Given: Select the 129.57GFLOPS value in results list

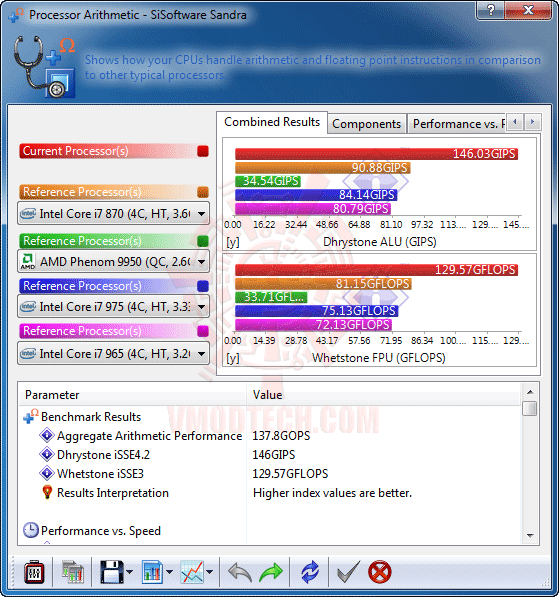Looking at the screenshot, I should tap(290, 474).
